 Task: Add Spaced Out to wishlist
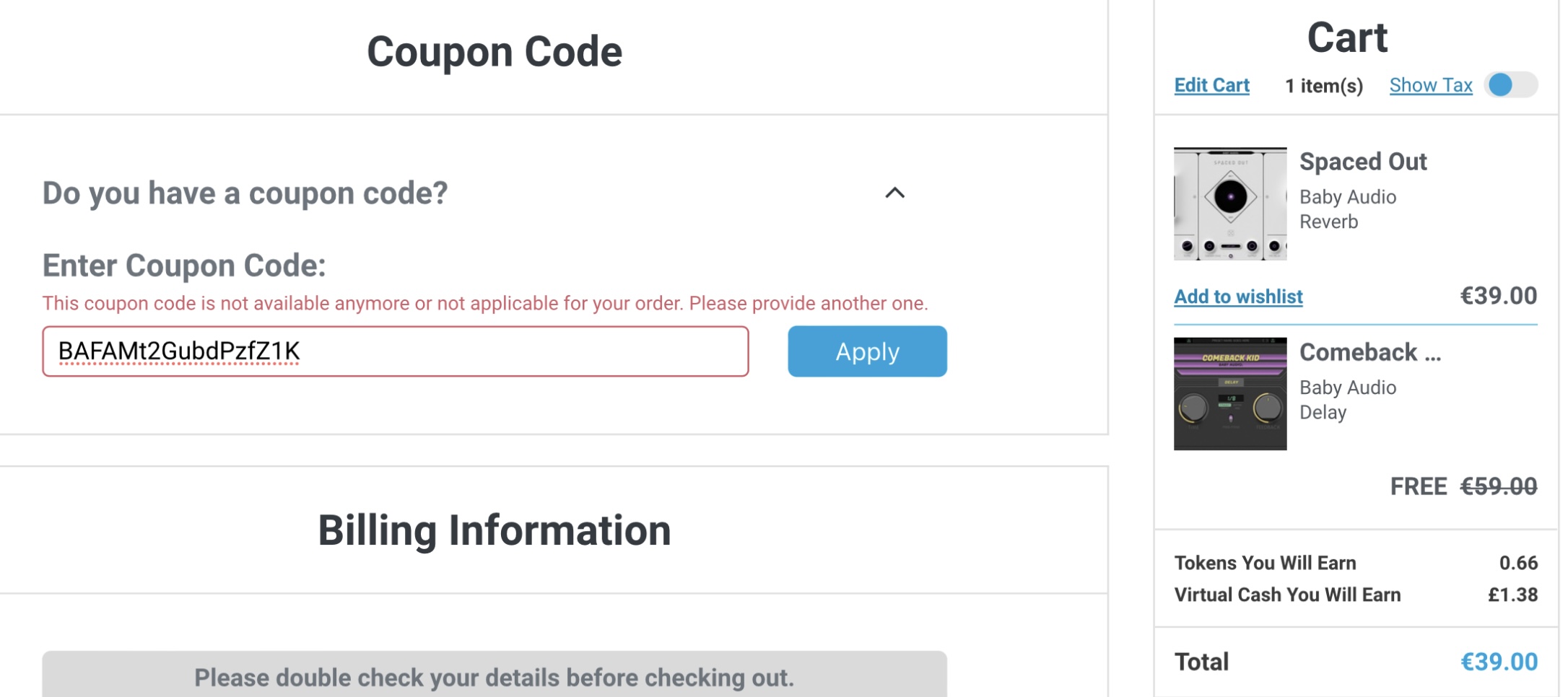click(1238, 297)
